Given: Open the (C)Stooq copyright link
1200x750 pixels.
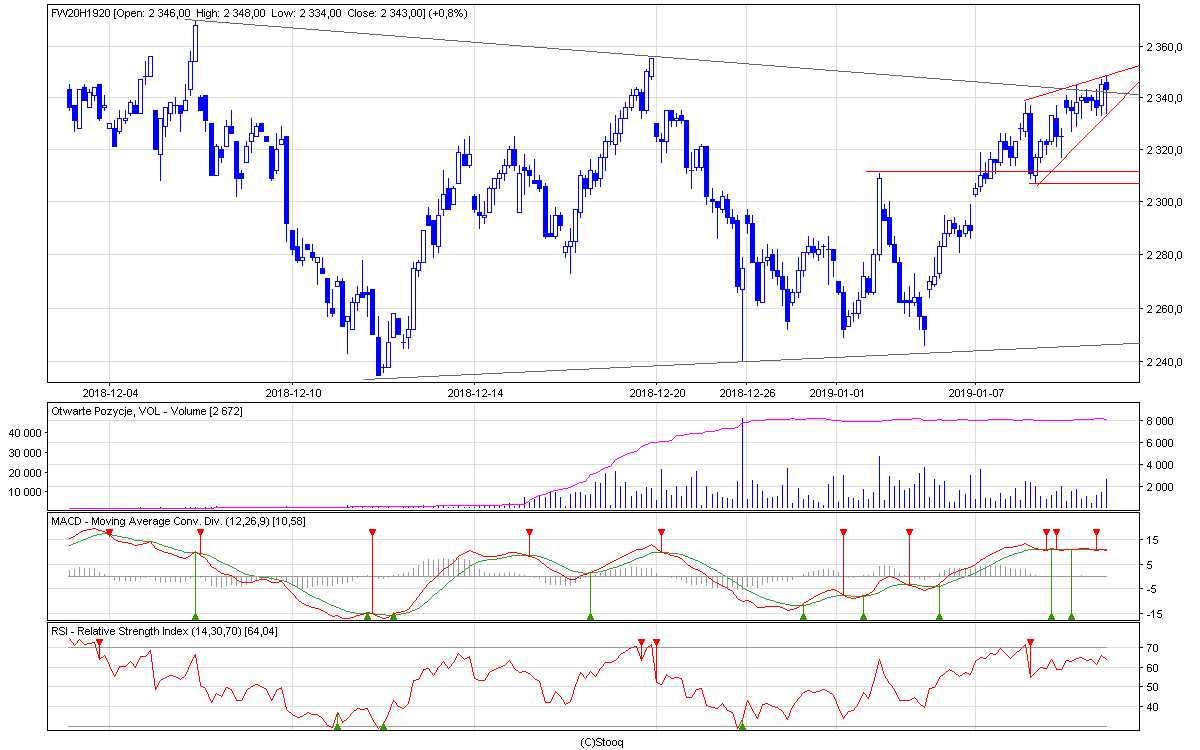Looking at the screenshot, I should coord(601,742).
